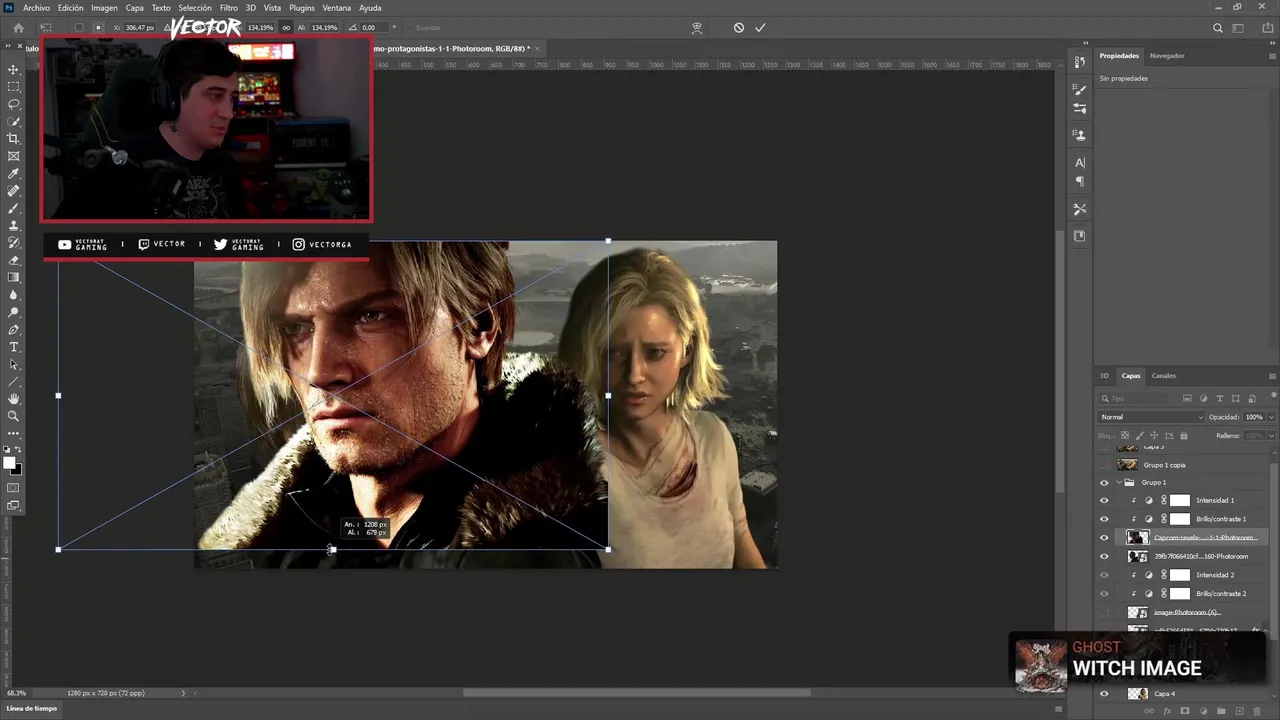1280x720 pixels.
Task: Select the Eyedropper tool
Action: (14, 174)
